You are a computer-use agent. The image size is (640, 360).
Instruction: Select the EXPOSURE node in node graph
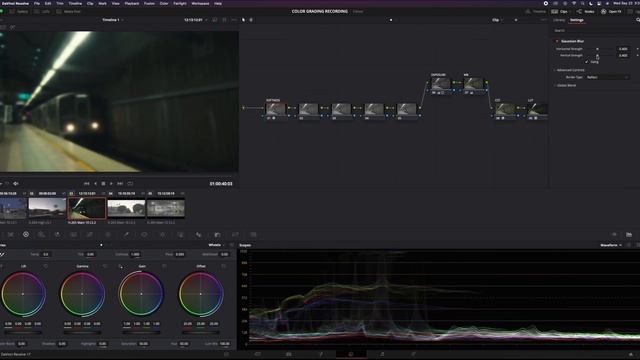440,84
